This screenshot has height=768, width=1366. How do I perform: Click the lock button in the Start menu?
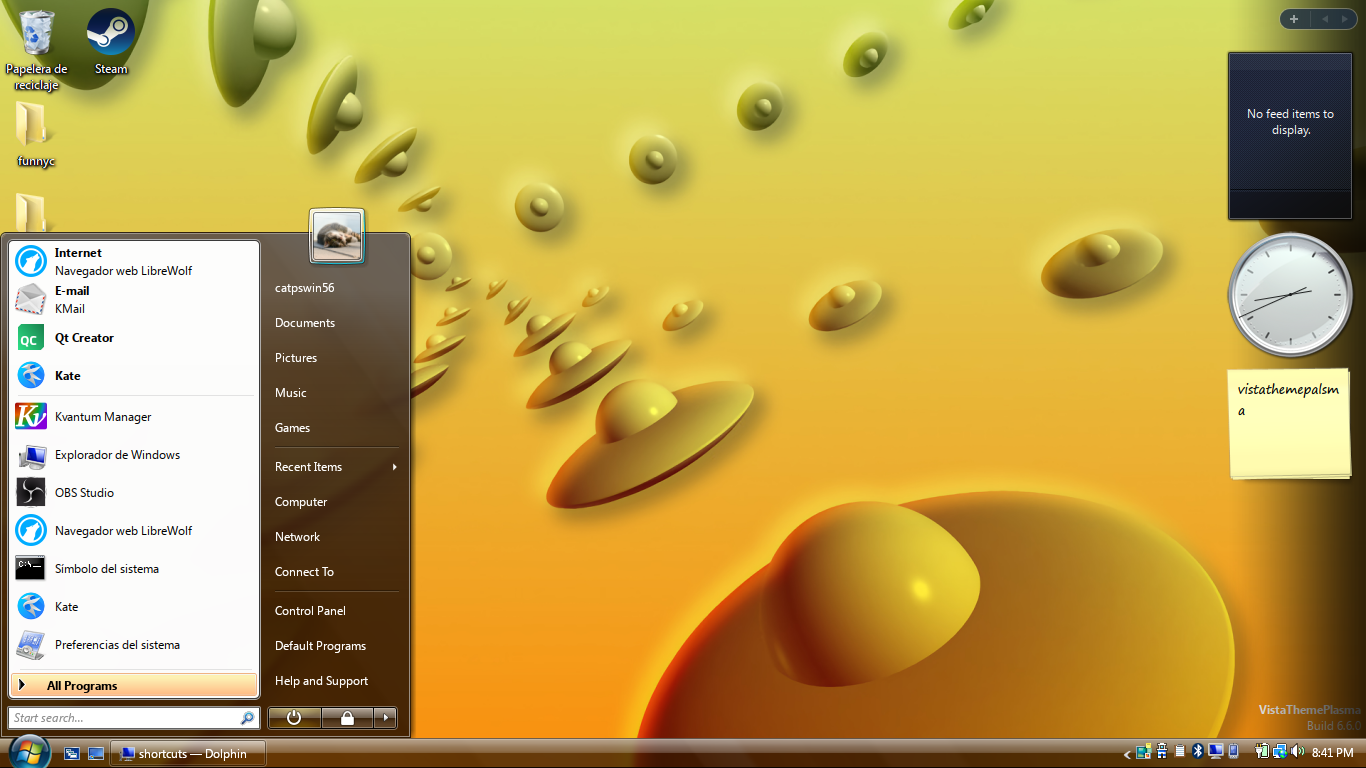(x=347, y=717)
